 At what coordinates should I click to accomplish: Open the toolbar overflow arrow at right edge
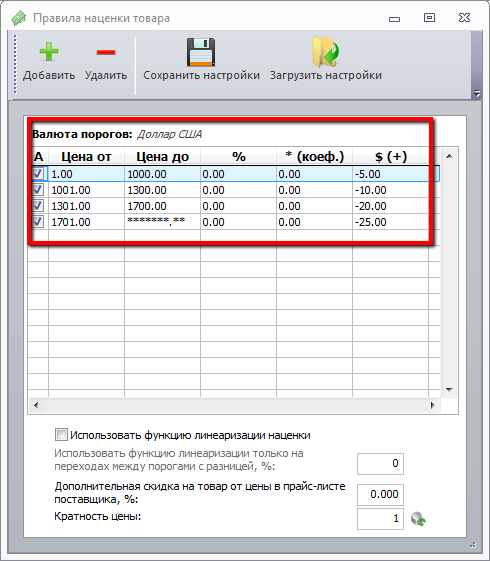[477, 93]
